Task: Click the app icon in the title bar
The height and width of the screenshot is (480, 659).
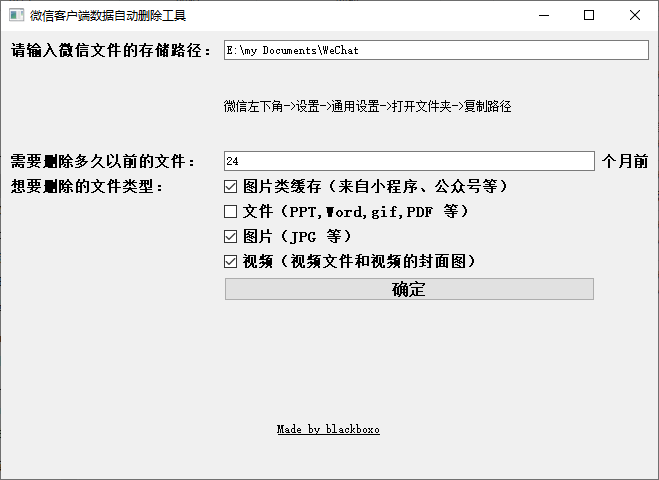Action: [16, 16]
